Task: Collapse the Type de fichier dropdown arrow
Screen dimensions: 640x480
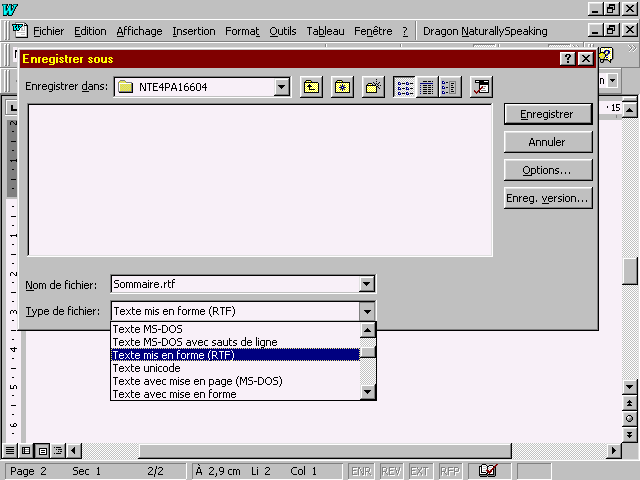Action: [367, 311]
